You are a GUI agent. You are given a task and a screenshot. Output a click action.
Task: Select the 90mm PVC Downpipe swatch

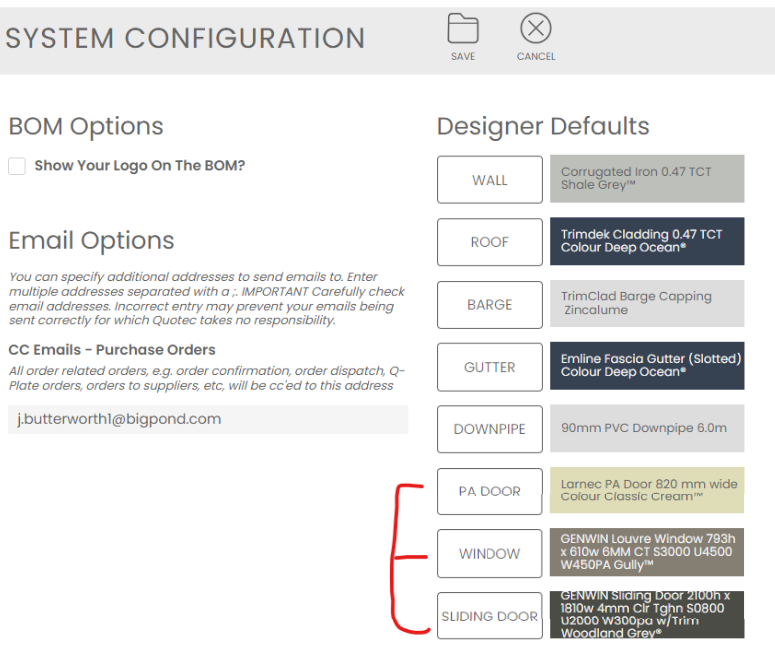coord(647,429)
